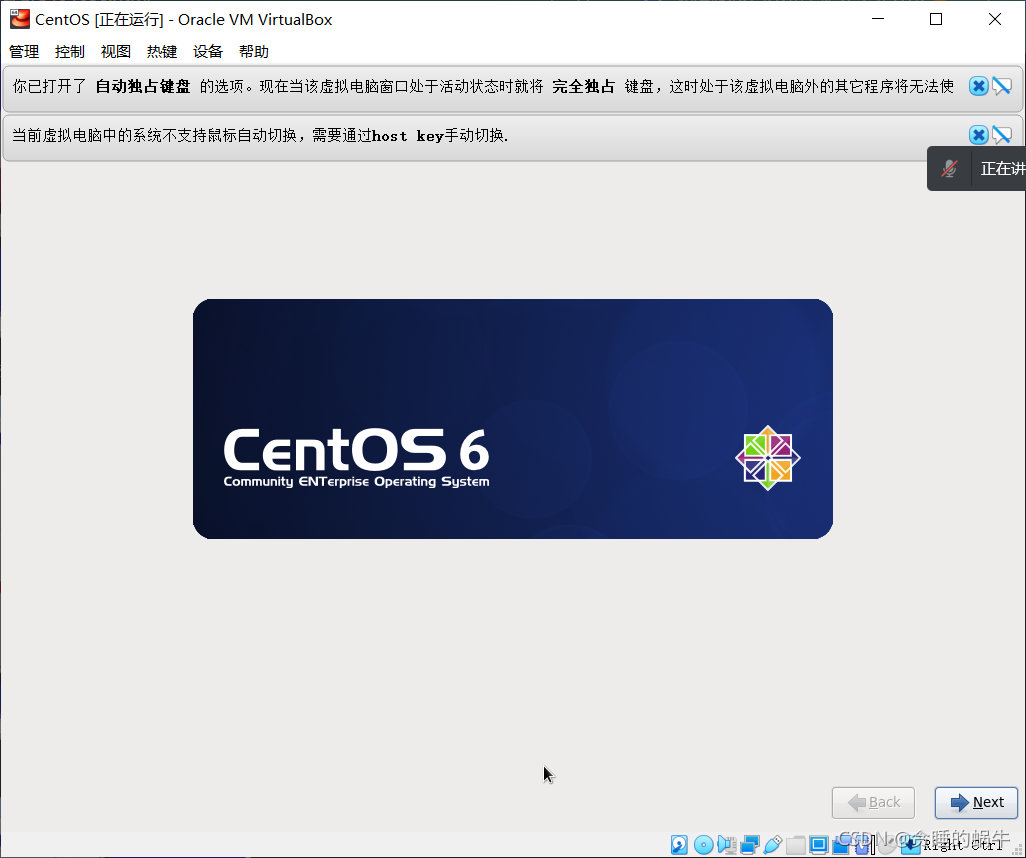Minimize the VirtualBox window
The image size is (1026, 858).
pyautogui.click(x=878, y=19)
